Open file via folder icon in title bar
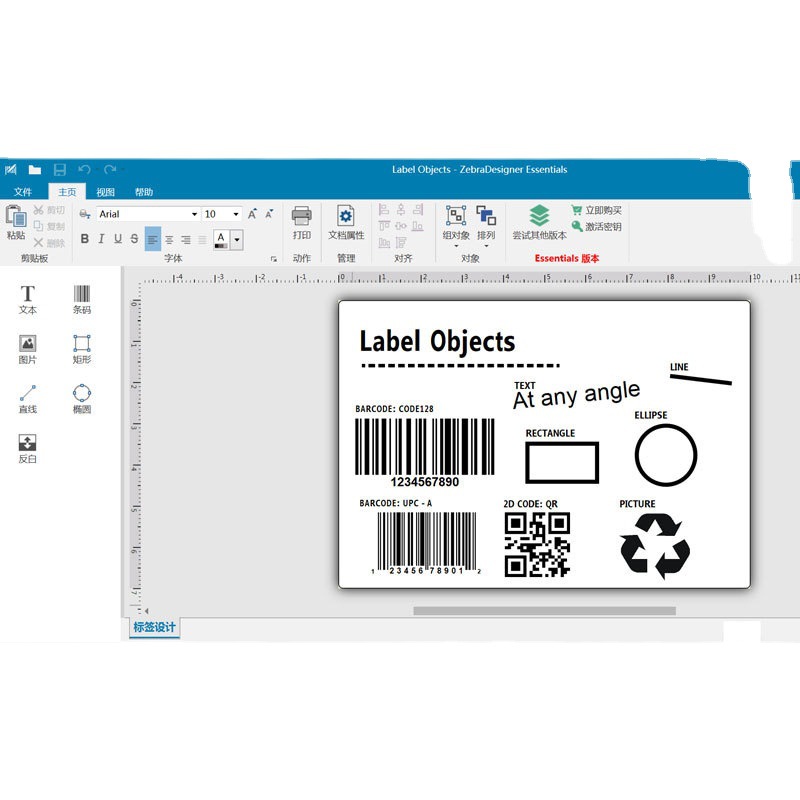This screenshot has width=800, height=800. click(x=35, y=169)
